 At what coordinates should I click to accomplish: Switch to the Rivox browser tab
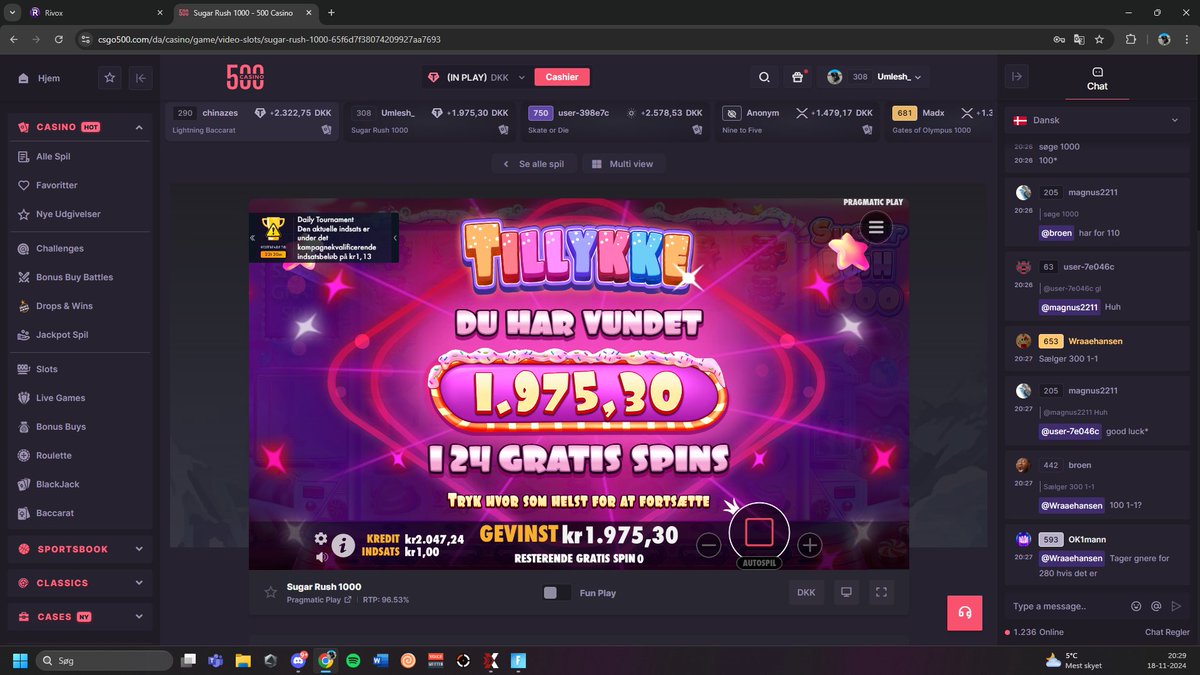click(95, 12)
